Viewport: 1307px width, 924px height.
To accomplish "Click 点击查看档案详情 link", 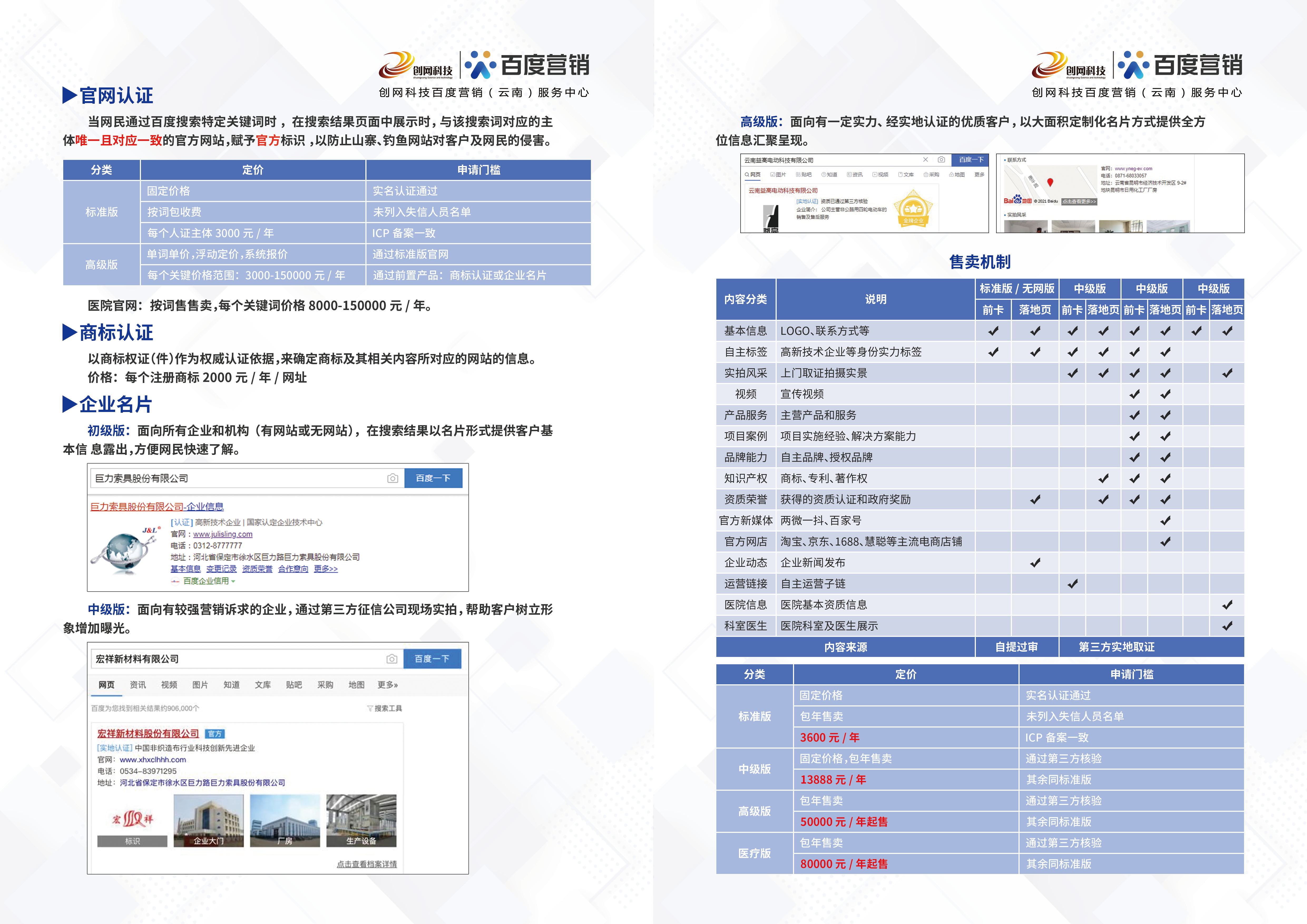I will [x=367, y=864].
